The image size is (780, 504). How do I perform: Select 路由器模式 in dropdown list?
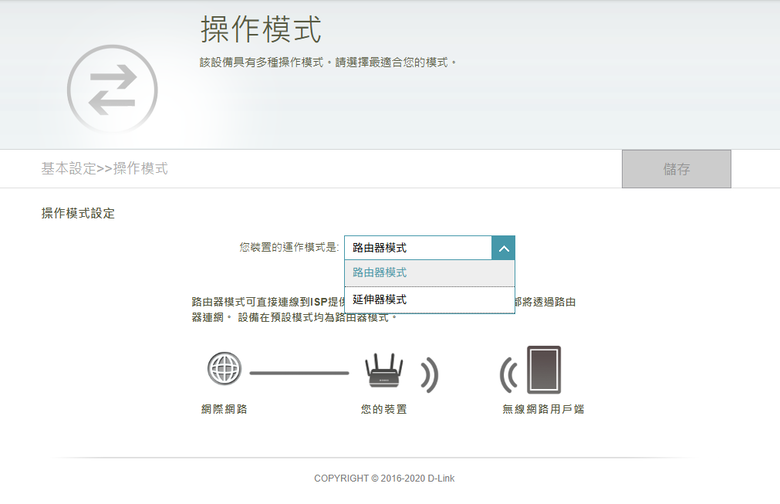click(429, 273)
